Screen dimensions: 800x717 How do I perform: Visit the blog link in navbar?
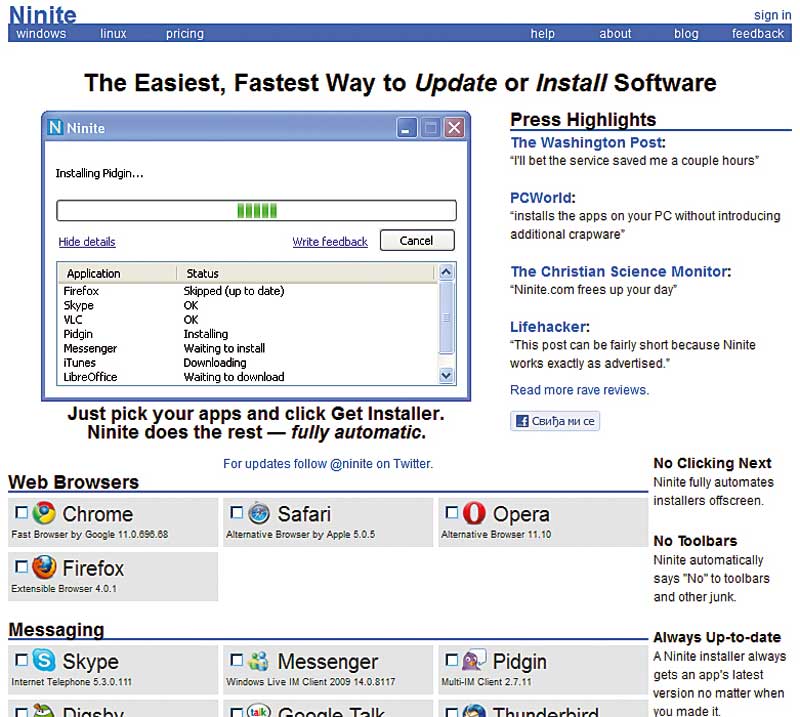[686, 34]
